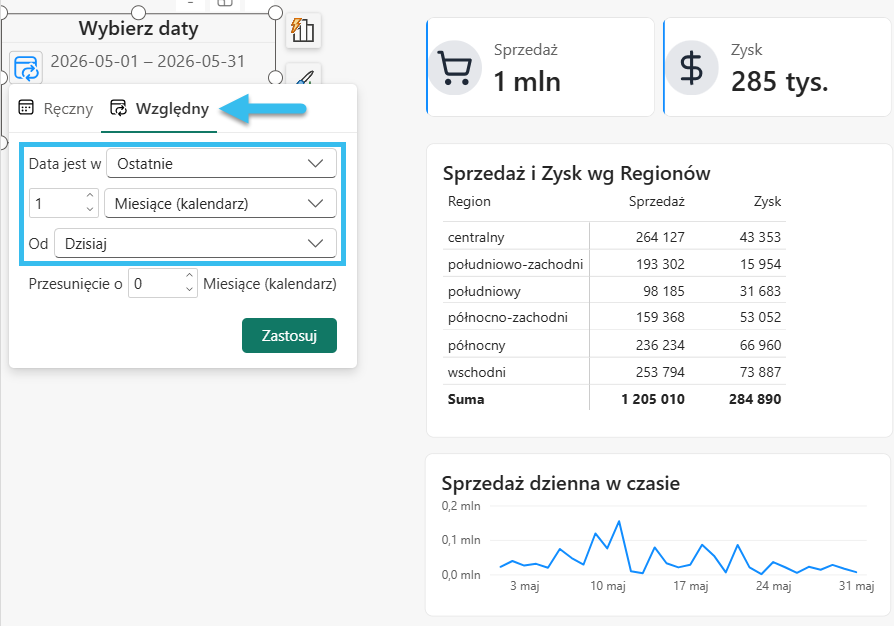Increase the period count stepper
Image resolution: width=894 pixels, height=626 pixels.
[90, 196]
